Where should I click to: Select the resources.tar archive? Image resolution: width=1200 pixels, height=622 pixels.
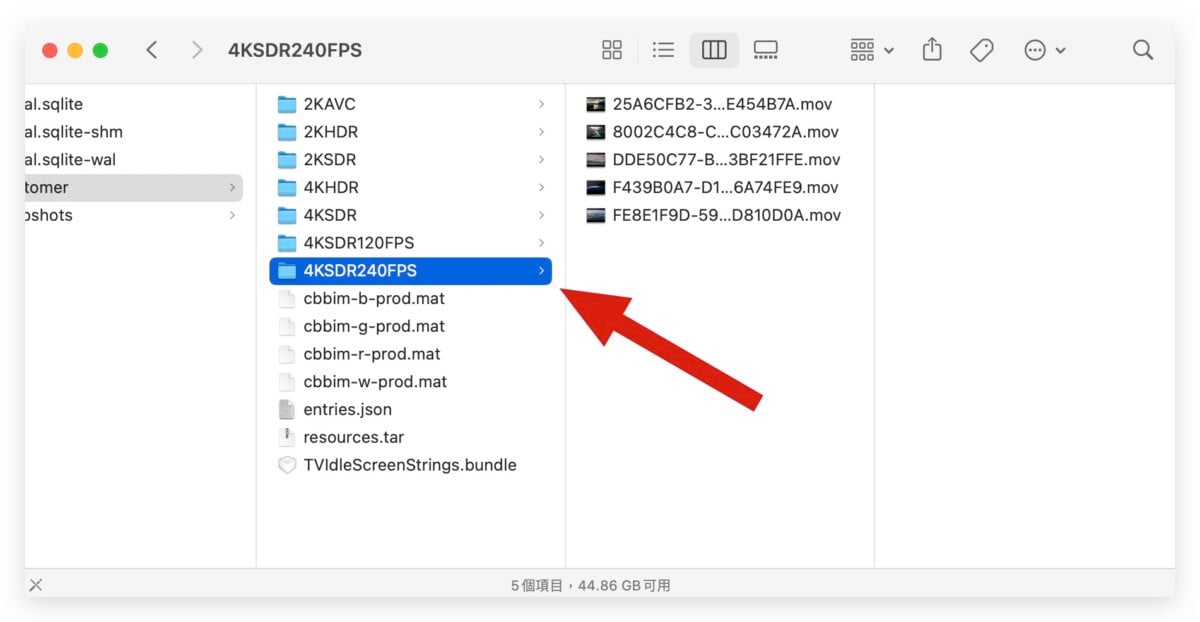click(411, 437)
